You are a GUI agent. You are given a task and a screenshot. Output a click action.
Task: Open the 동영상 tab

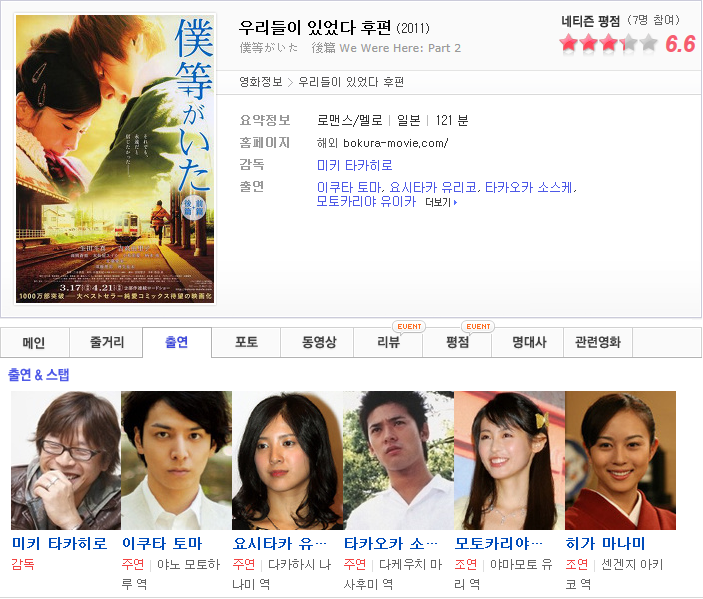point(319,343)
